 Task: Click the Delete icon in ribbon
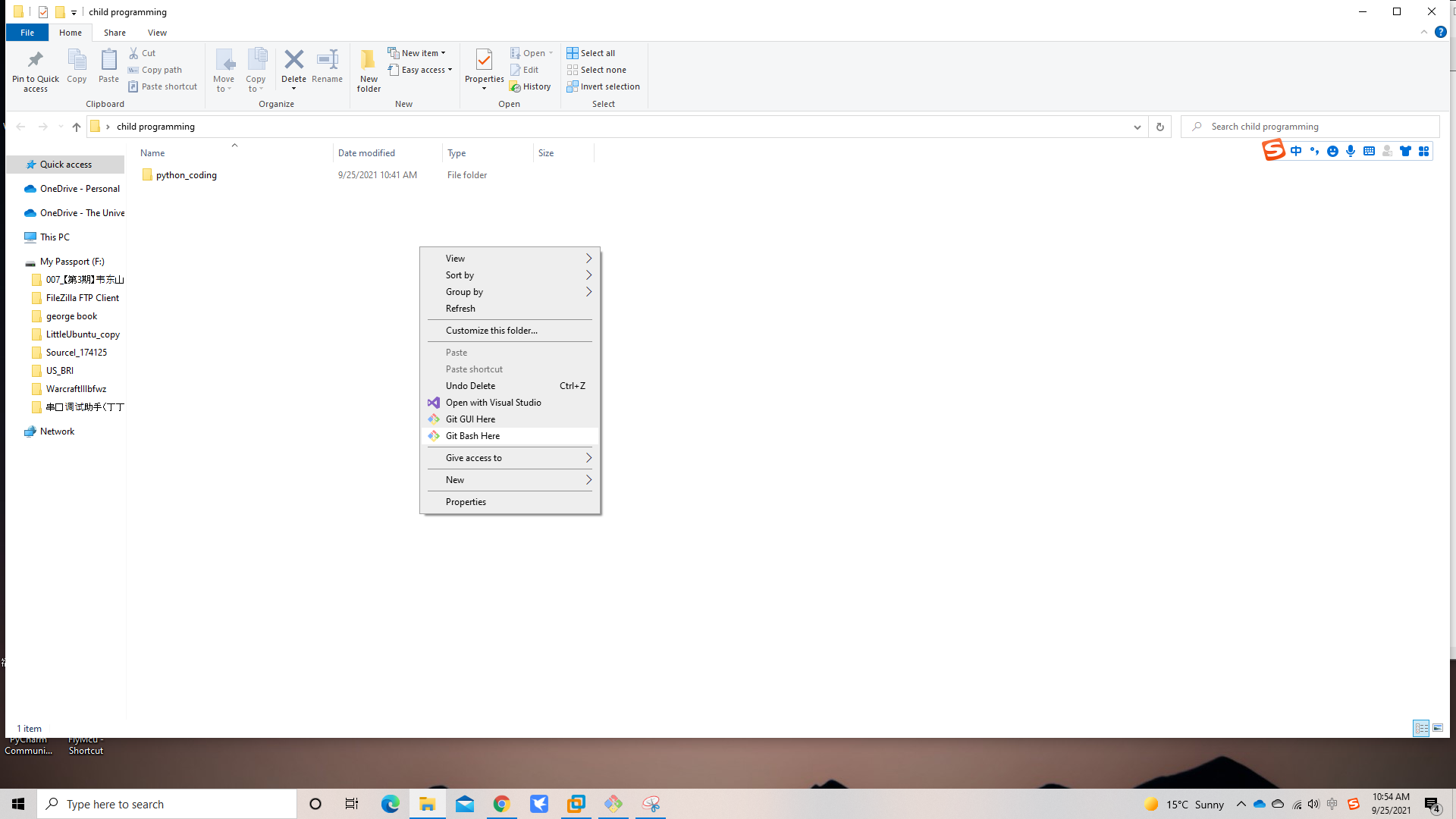click(293, 61)
